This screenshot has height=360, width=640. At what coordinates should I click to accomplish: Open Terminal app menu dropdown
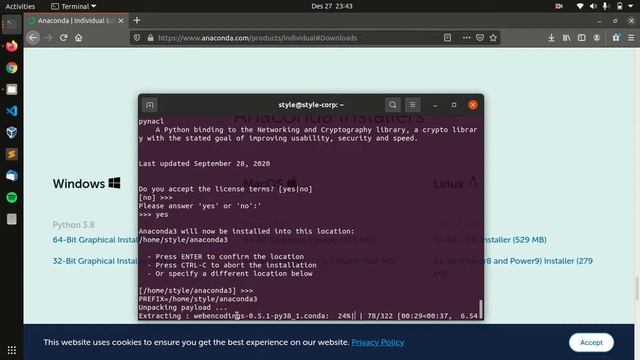[x=73, y=6]
